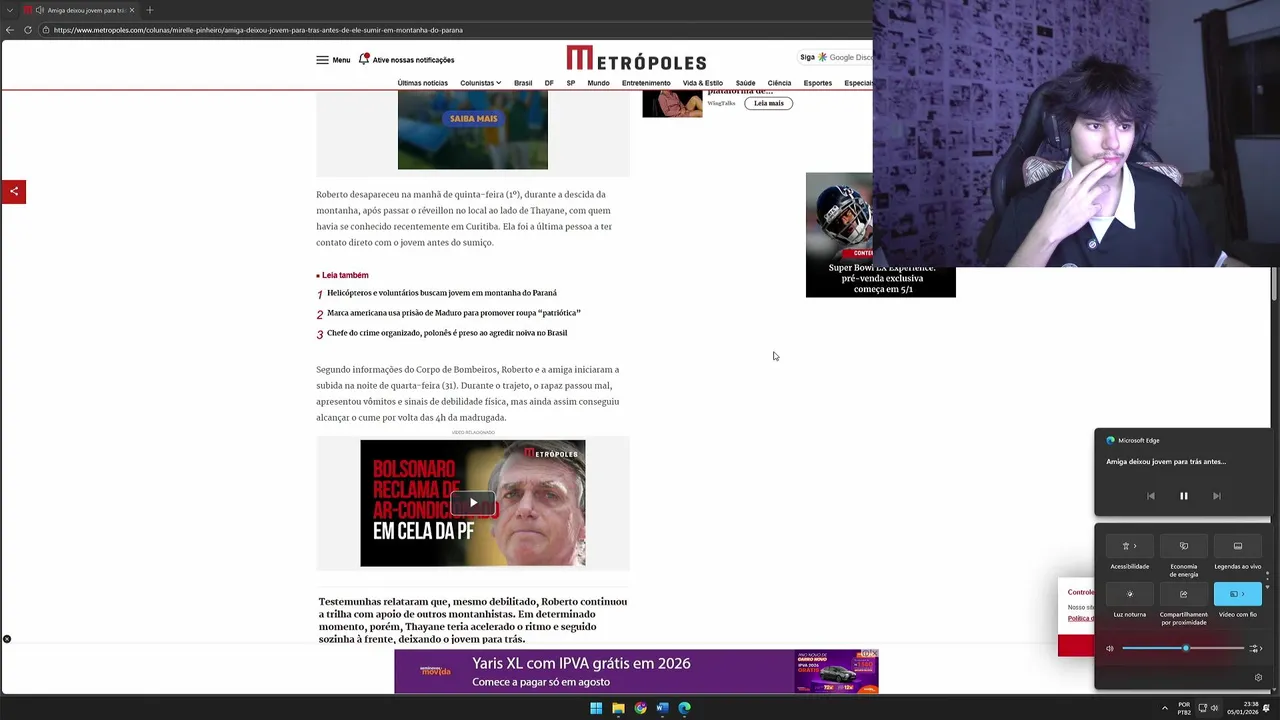Open a new browser tab
Image resolution: width=1280 pixels, height=720 pixels.
coord(150,10)
